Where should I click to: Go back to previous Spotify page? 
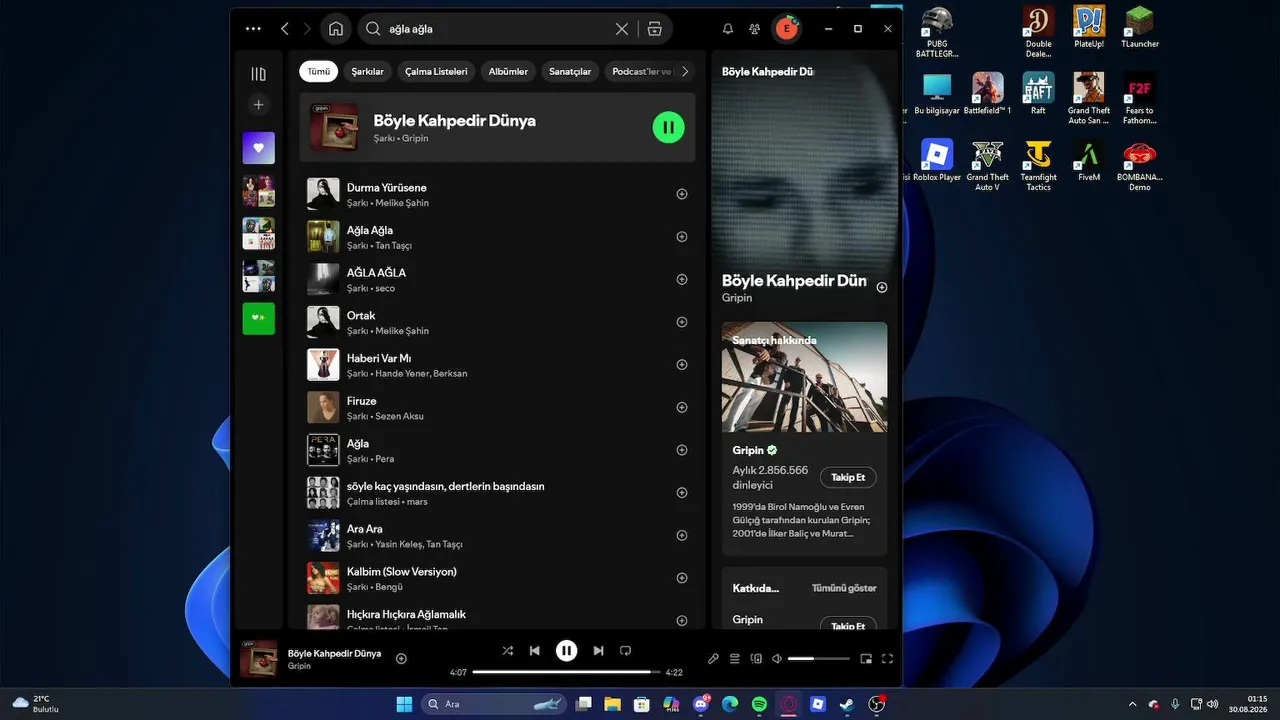pyautogui.click(x=285, y=29)
